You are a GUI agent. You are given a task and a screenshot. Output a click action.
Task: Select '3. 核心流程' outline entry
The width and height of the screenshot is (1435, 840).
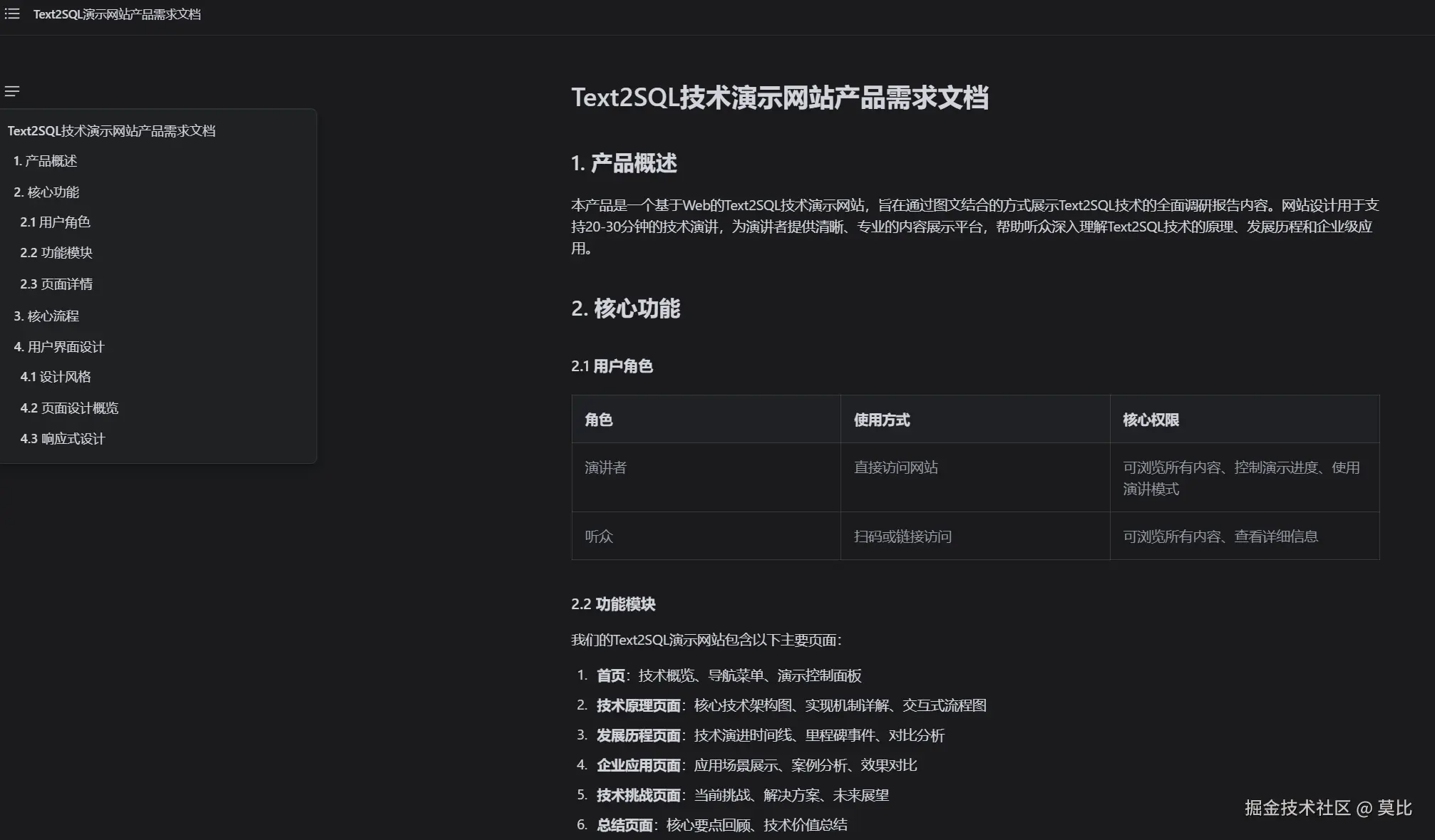[x=46, y=316]
